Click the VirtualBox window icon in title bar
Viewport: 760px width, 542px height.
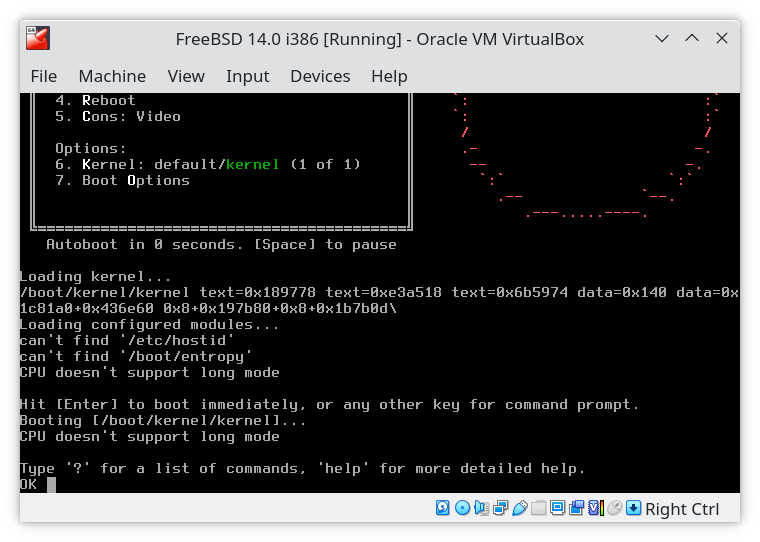coord(38,39)
